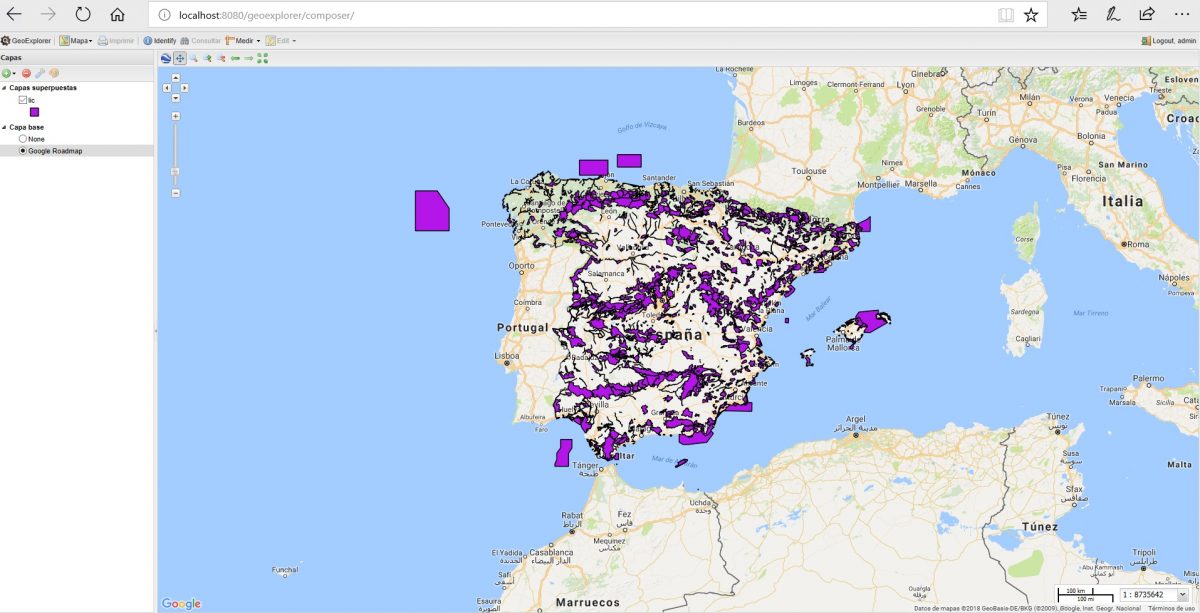Select the None base layer radio button
The height and width of the screenshot is (613, 1200).
(23, 138)
